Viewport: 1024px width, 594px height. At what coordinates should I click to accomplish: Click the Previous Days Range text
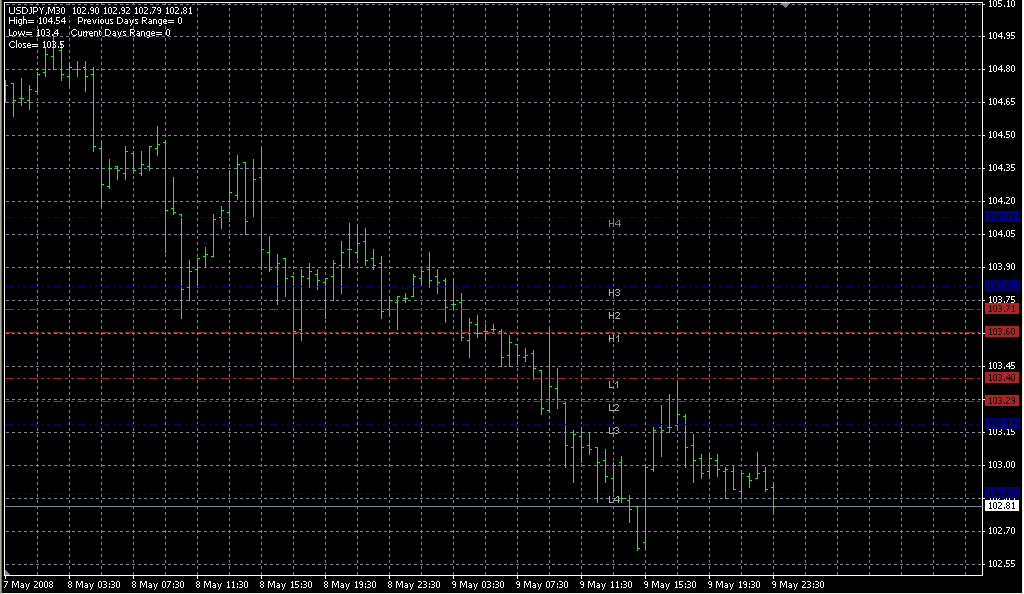[123, 21]
